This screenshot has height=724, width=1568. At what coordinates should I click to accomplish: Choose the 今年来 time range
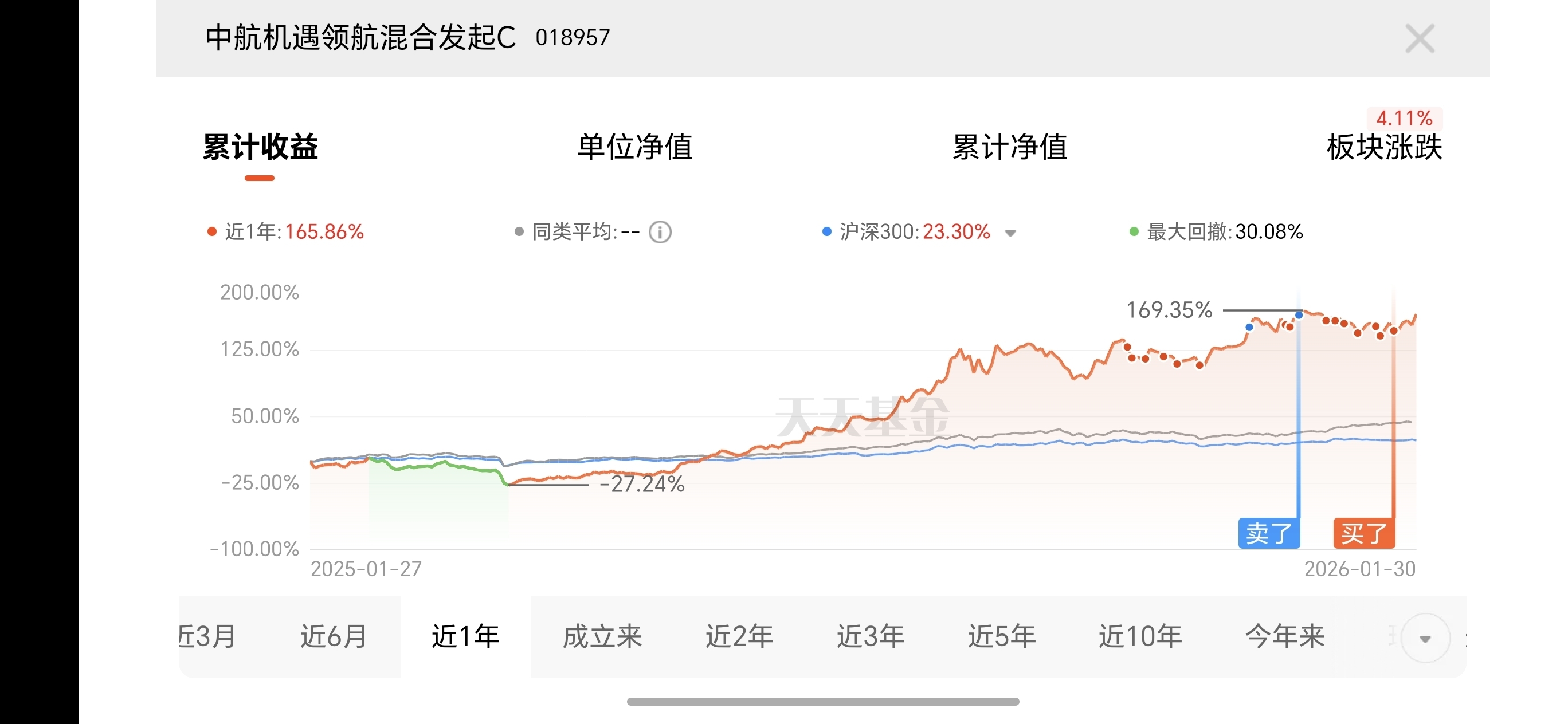pyautogui.click(x=1285, y=636)
